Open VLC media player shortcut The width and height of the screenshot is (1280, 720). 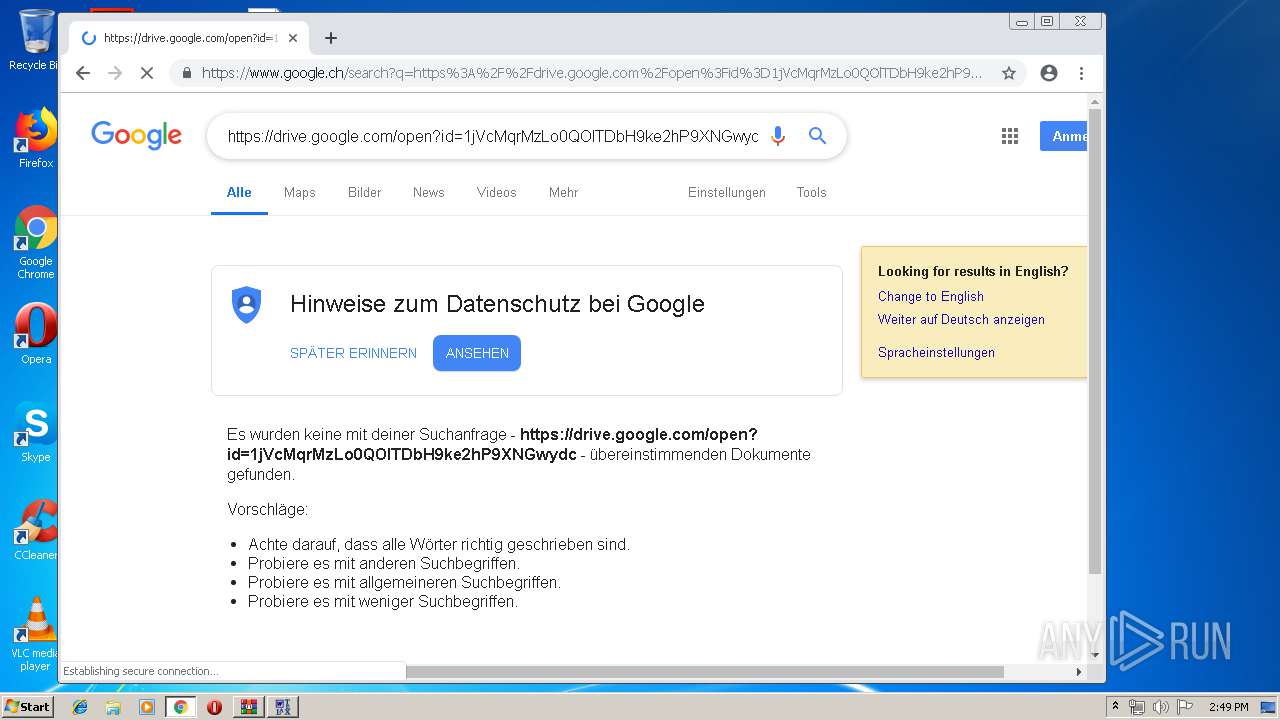(35, 634)
